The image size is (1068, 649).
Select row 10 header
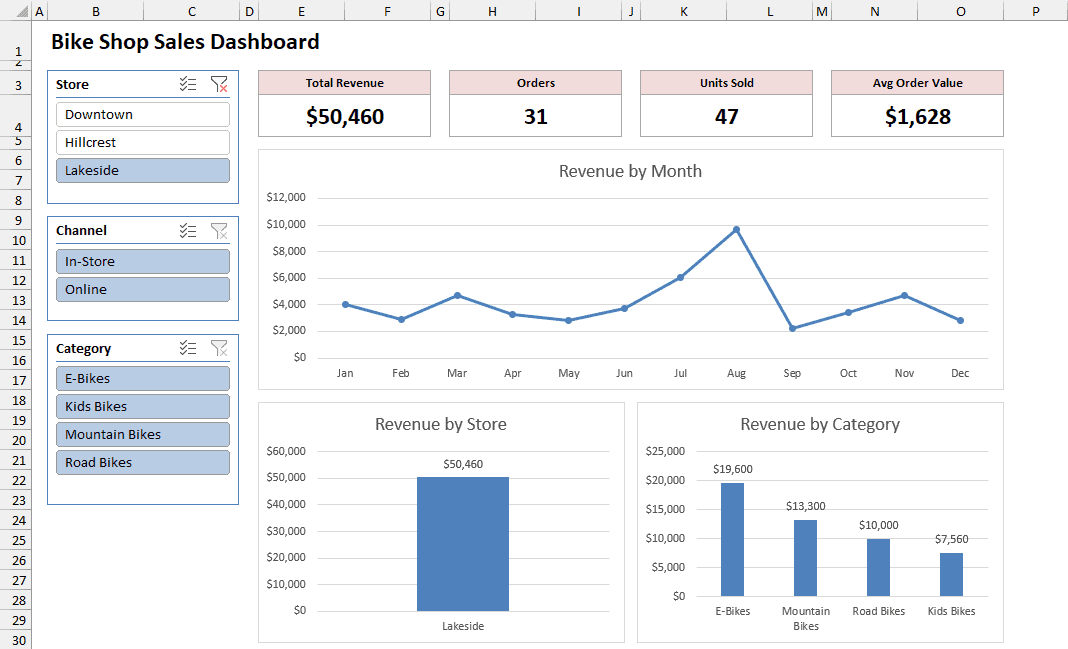tap(18, 240)
